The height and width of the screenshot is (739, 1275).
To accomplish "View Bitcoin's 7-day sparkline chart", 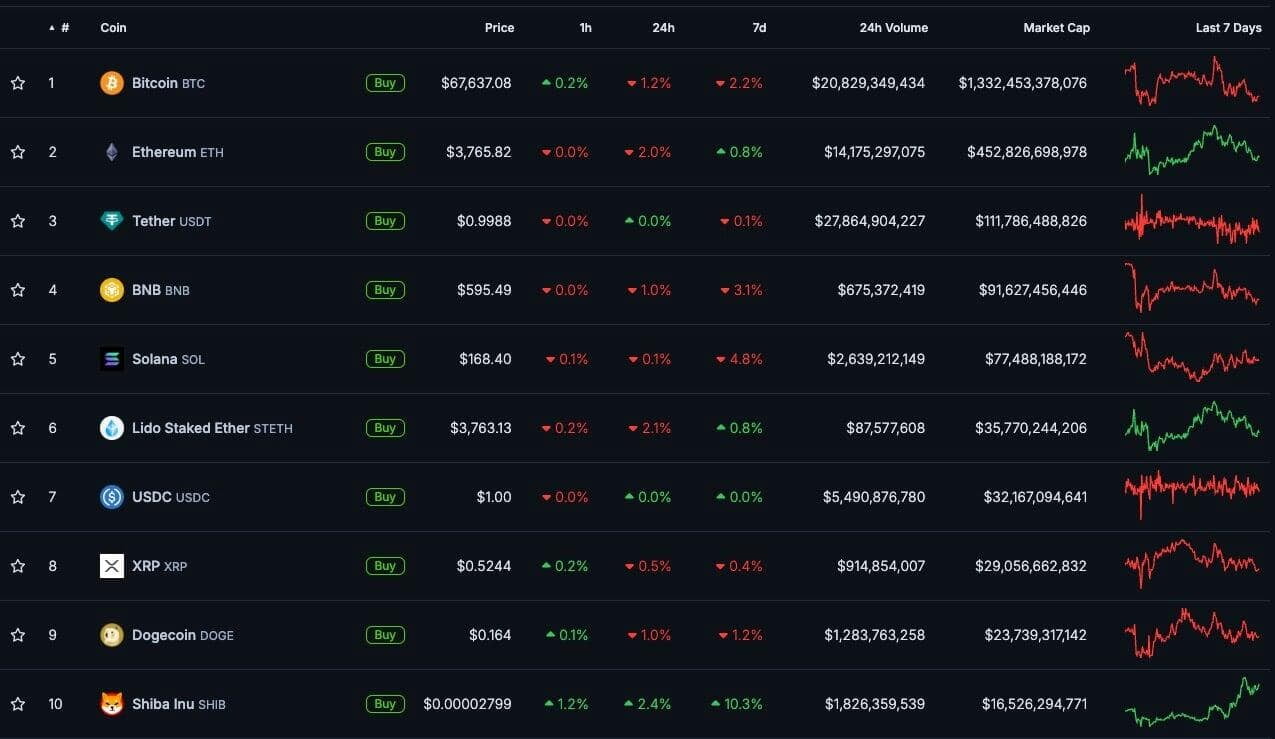I will [1192, 81].
